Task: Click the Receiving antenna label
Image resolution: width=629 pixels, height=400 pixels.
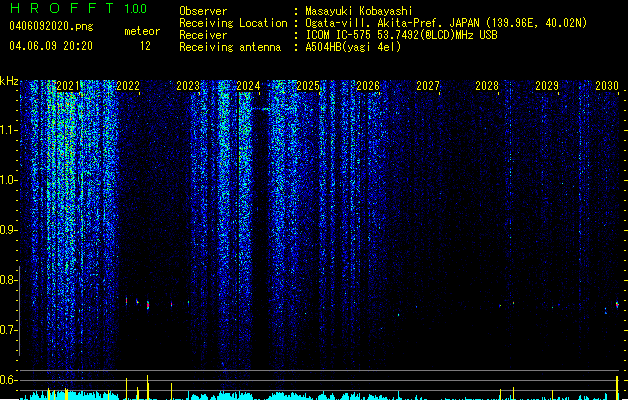Action: (230, 47)
